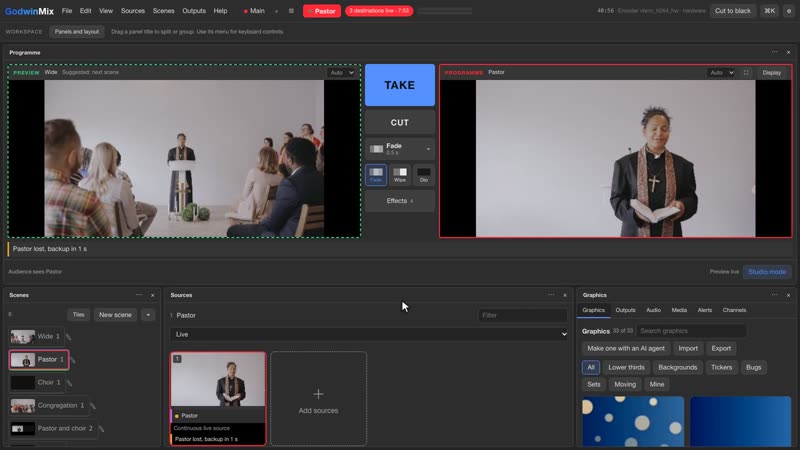Select the Wipe transition icon tile

coord(400,175)
